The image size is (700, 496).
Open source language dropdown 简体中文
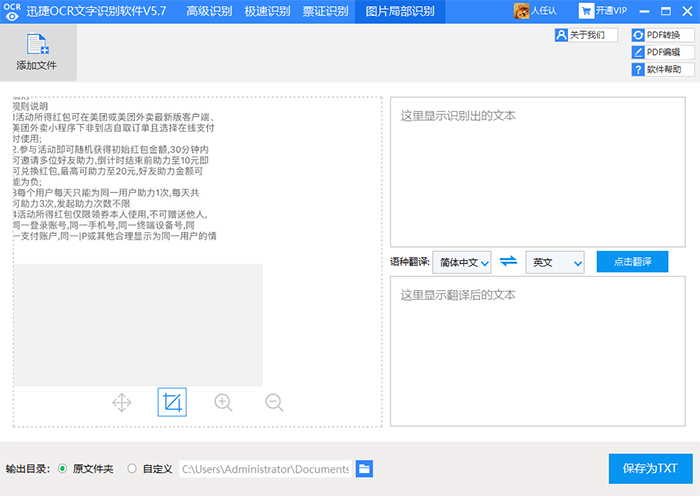[x=462, y=263]
